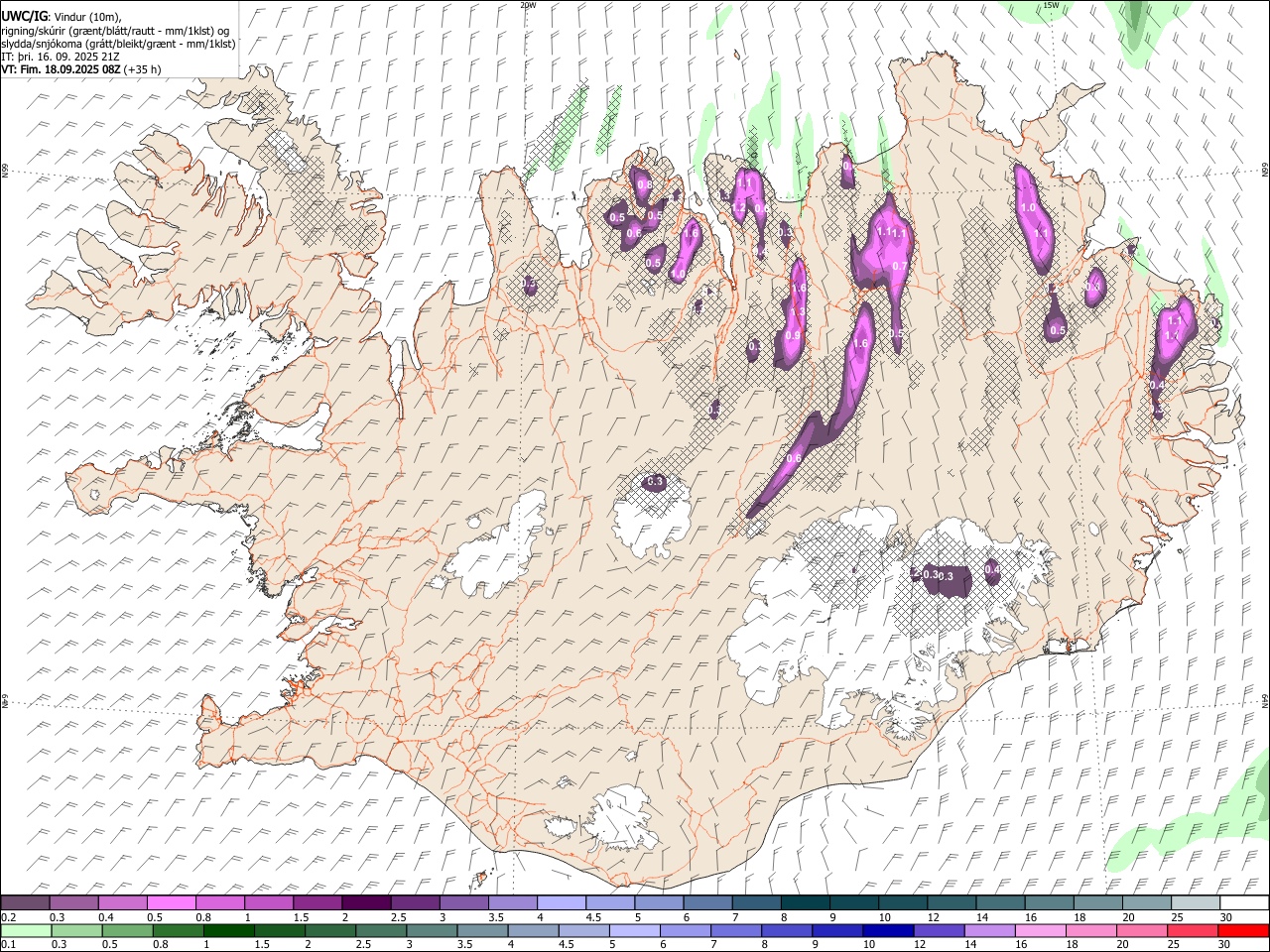Click the snow scale swatch between 0.3 and 0.4
This screenshot has width=1270, height=952.
[73, 902]
